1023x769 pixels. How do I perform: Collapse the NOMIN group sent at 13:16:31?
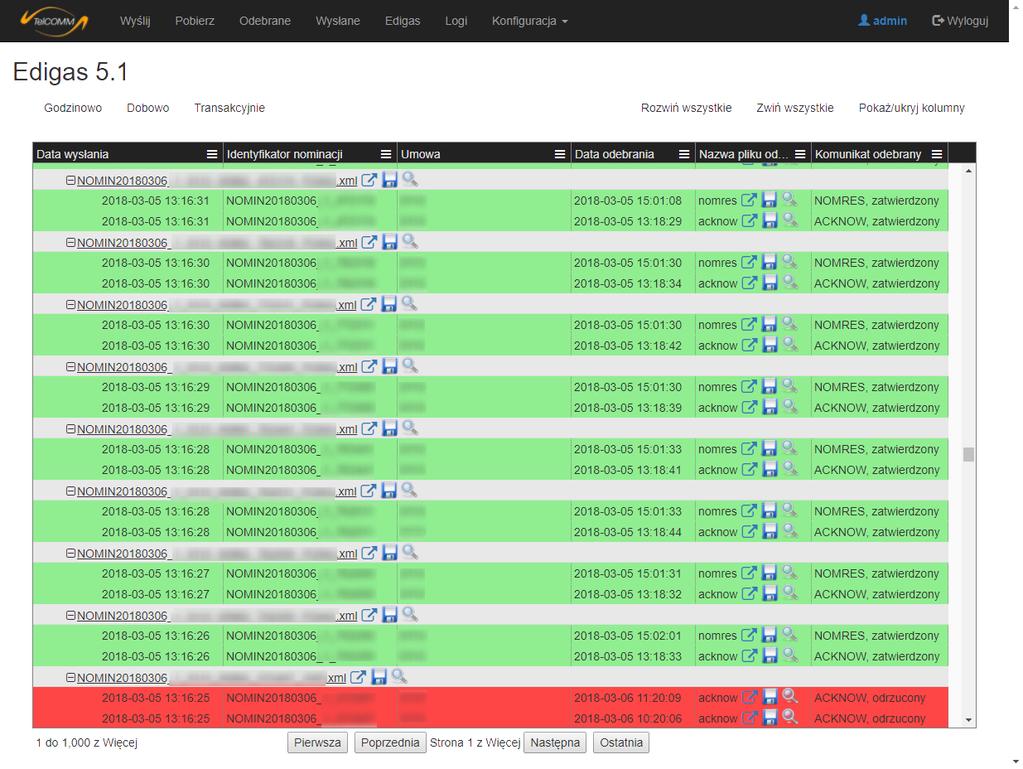pyautogui.click(x=70, y=180)
